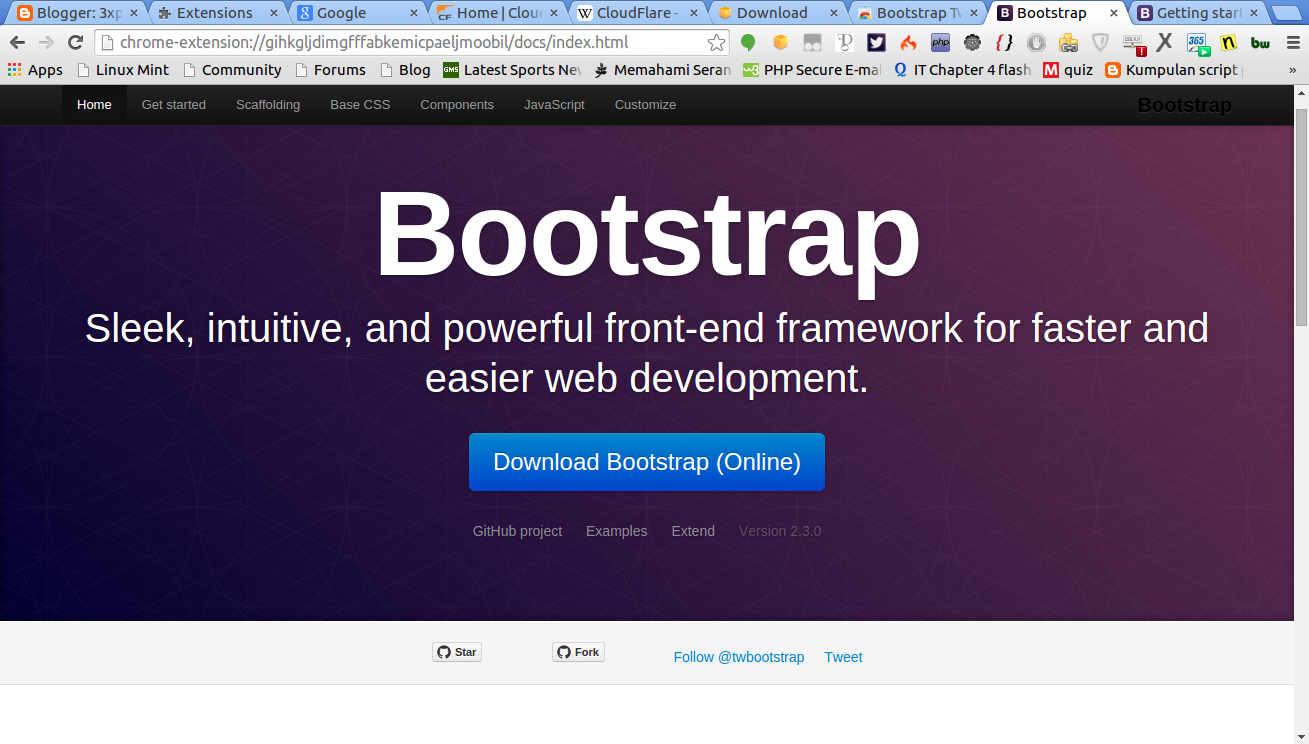Switch to the Download tab
Viewport: 1309px width, 744px height.
(x=778, y=13)
